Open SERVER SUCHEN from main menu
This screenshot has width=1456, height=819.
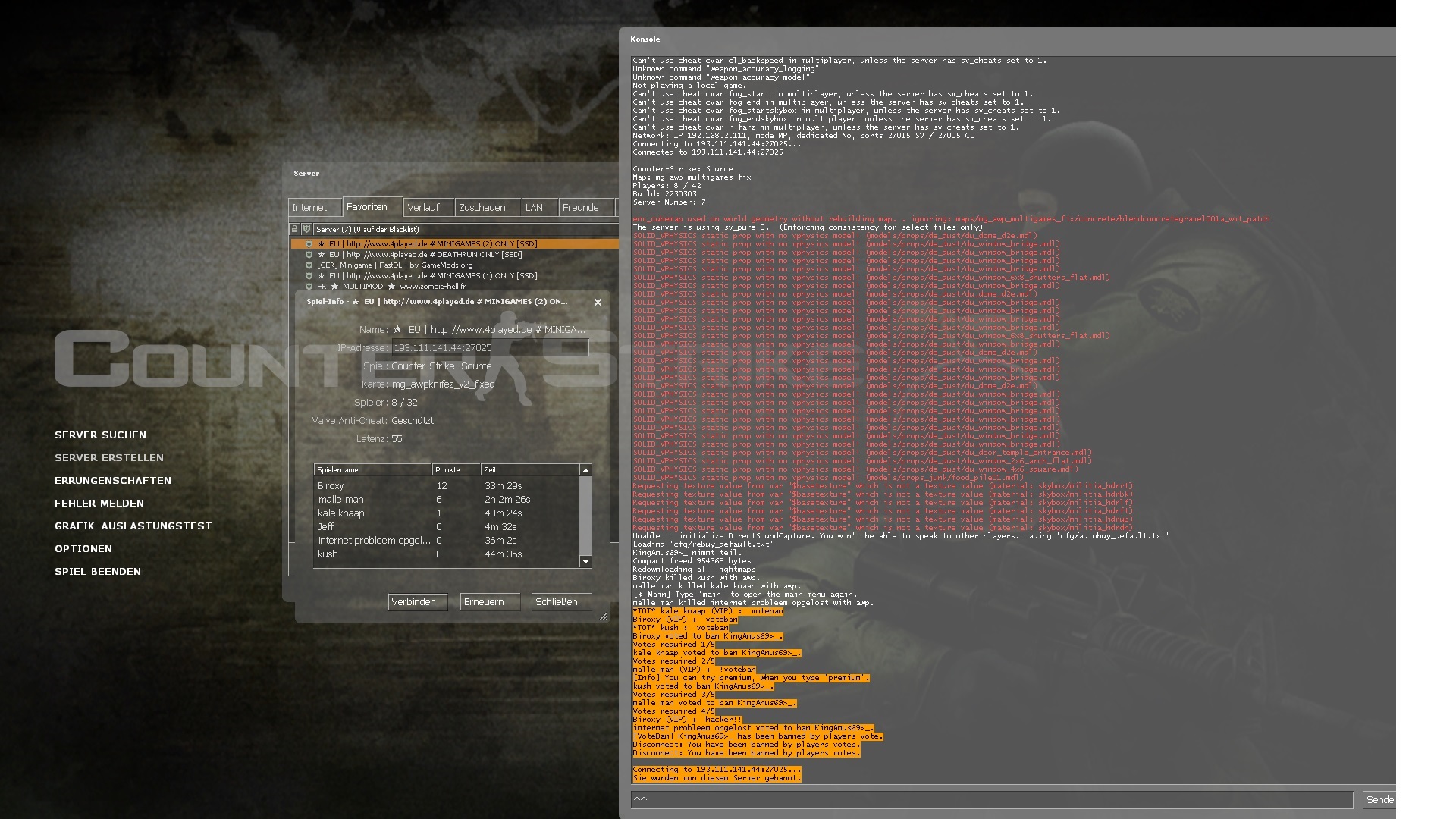(100, 435)
